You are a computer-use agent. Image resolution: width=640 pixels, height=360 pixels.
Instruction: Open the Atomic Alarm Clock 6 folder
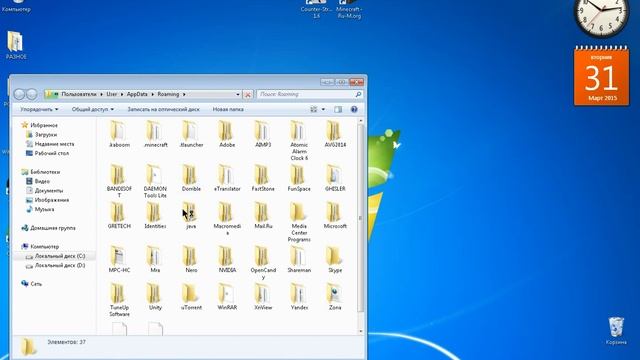click(x=299, y=140)
